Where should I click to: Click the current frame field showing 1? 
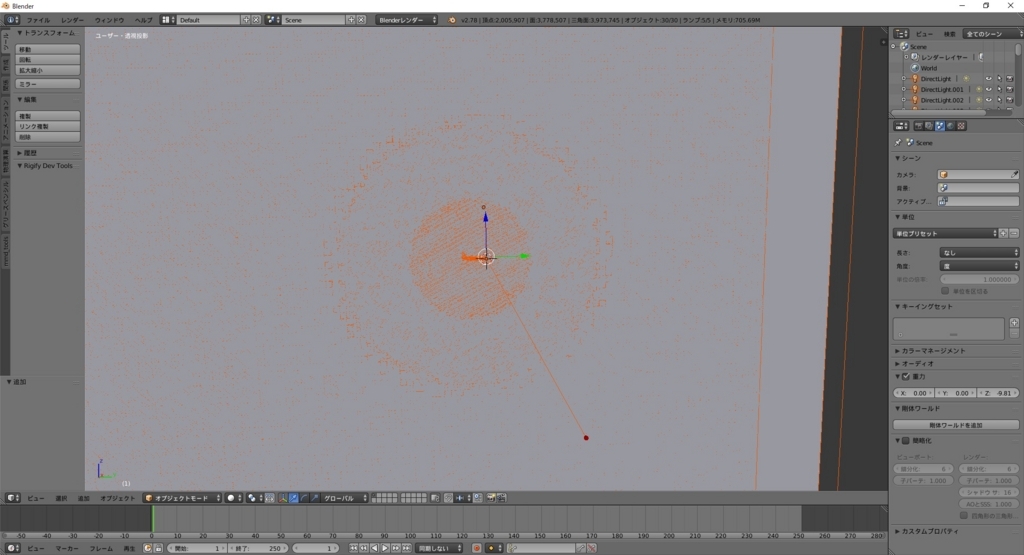315,548
